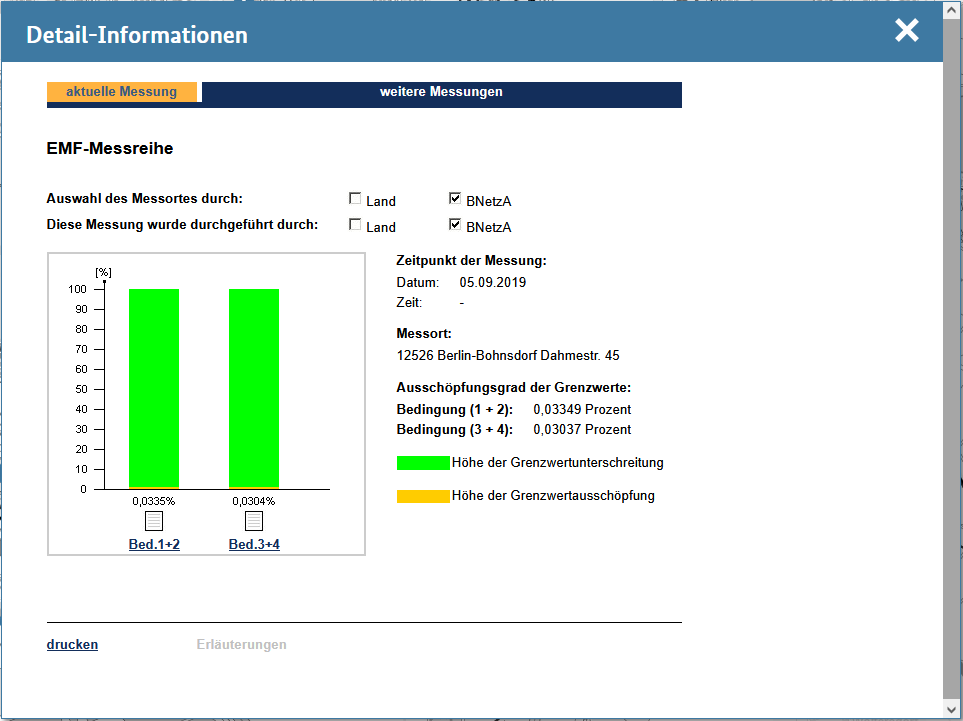Switch to the weitere Messungen tab
The width and height of the screenshot is (963, 721).
tap(441, 92)
